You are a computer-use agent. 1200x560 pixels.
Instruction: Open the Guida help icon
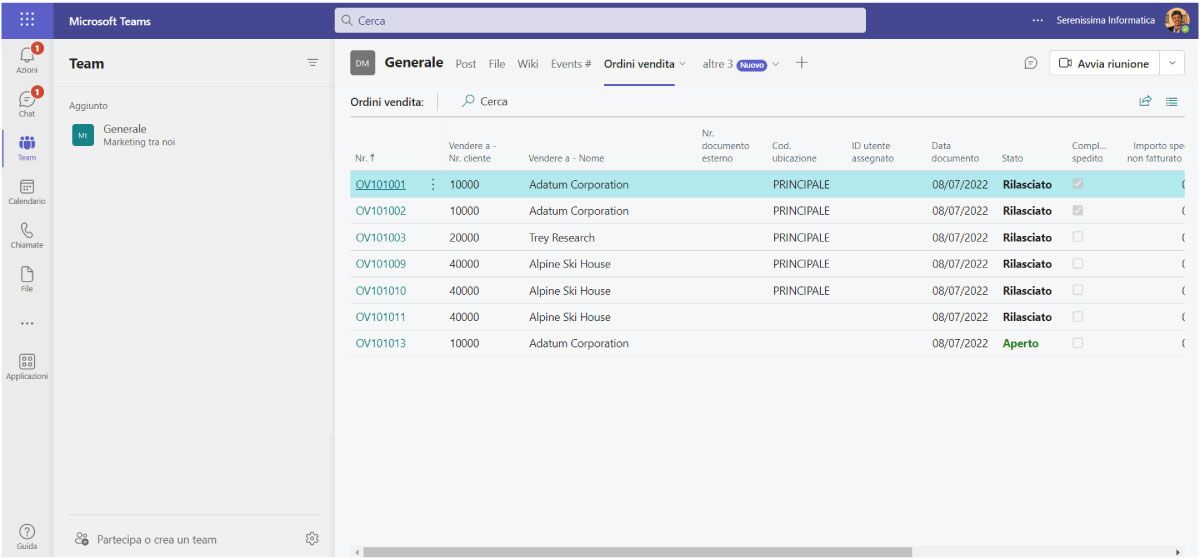[x=27, y=536]
